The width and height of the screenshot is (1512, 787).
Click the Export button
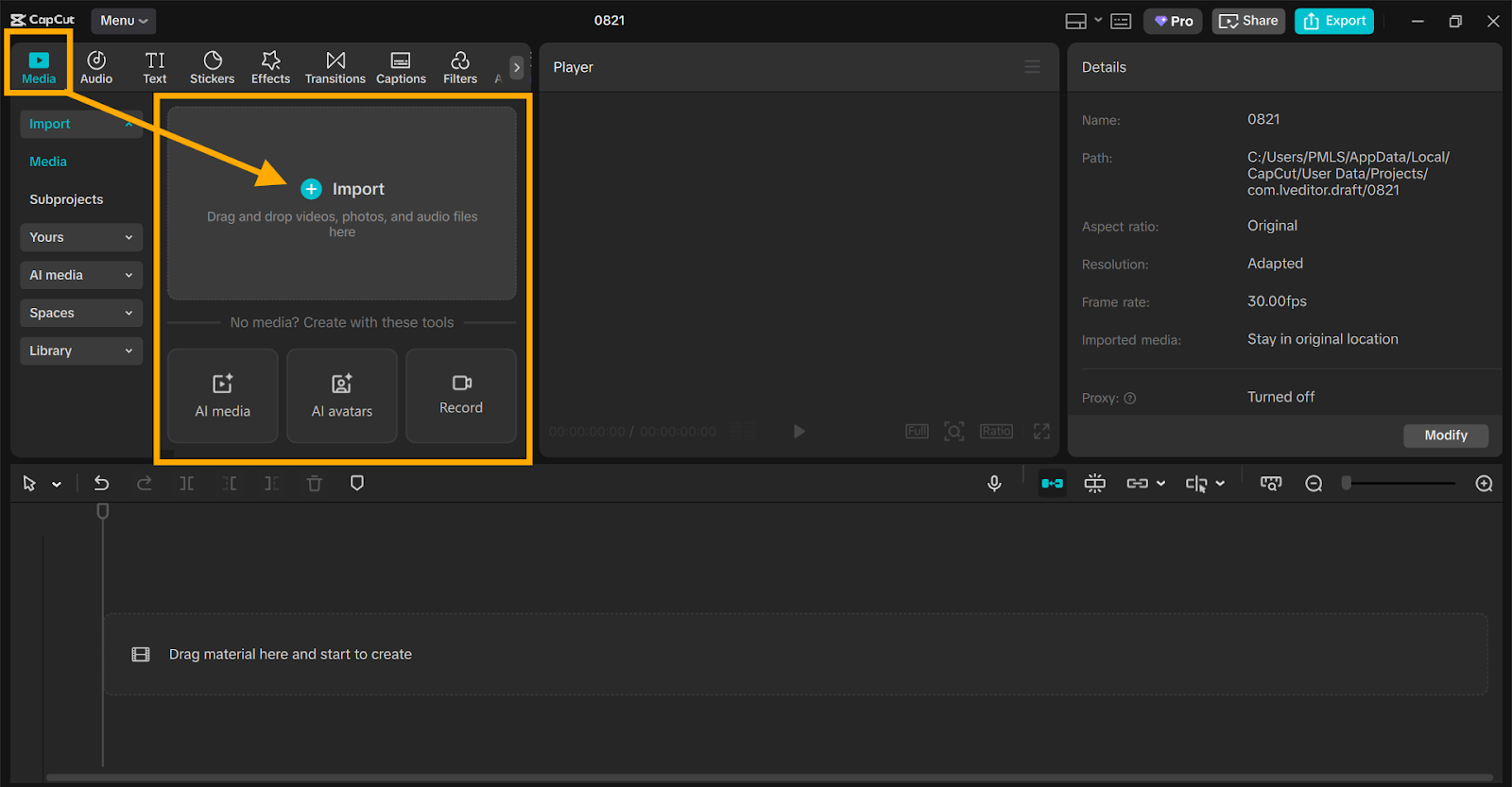click(1334, 21)
